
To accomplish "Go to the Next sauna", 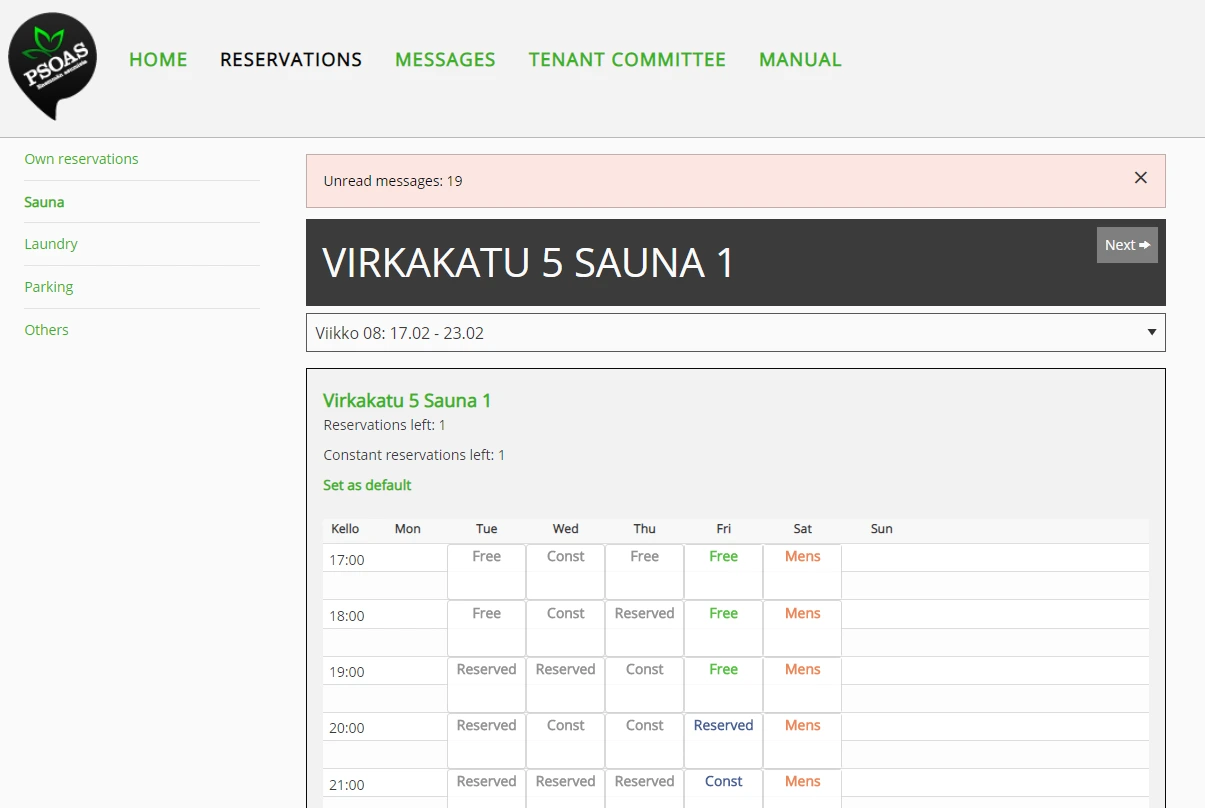I will [1127, 245].
